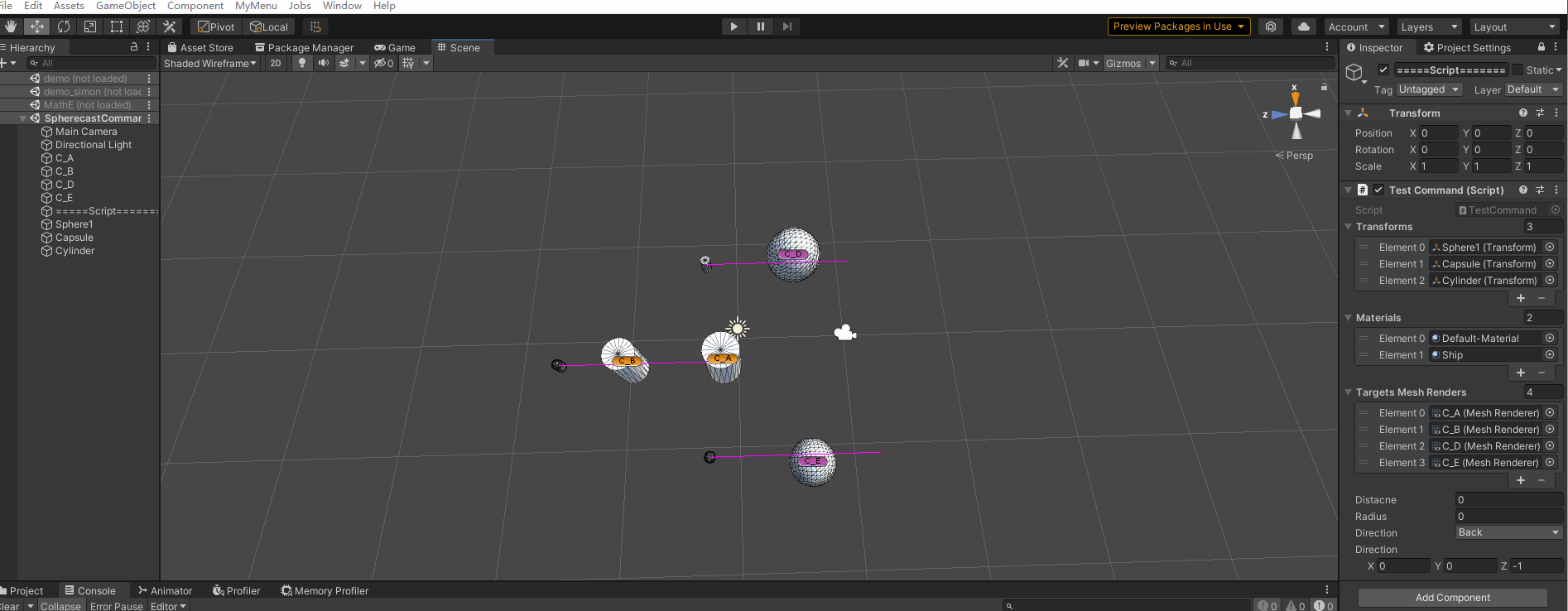This screenshot has height=611, width=1568.
Task: Open Transform presets icon
Action: (x=1539, y=113)
